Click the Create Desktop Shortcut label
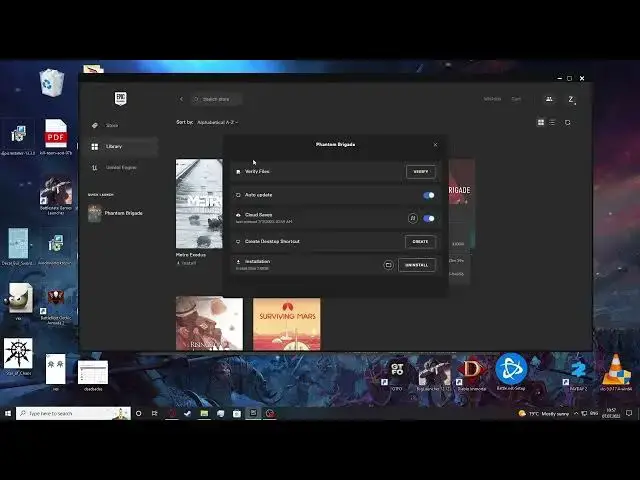Screen dimensions: 640x480 click(272, 241)
